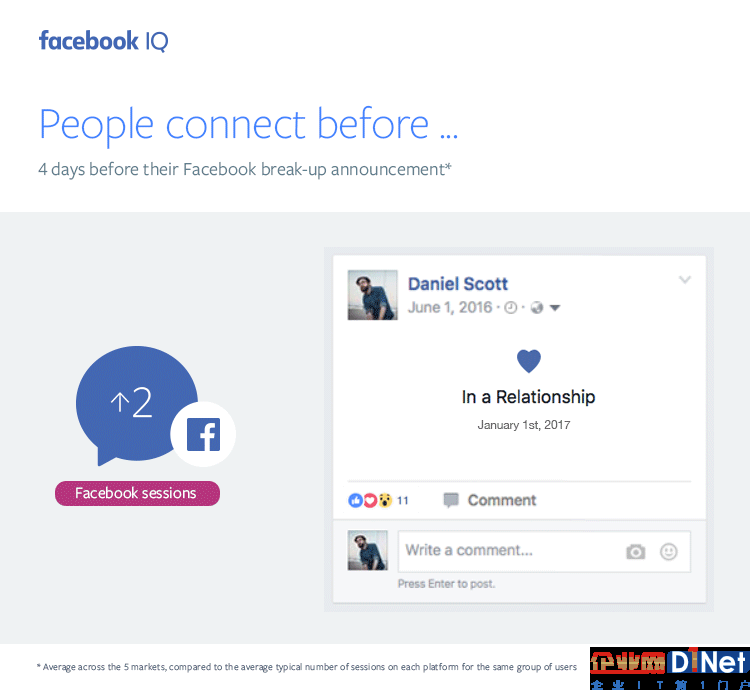Screen dimensions: 750x690
Task: Click the Wow face reaction icon
Action: 385,500
